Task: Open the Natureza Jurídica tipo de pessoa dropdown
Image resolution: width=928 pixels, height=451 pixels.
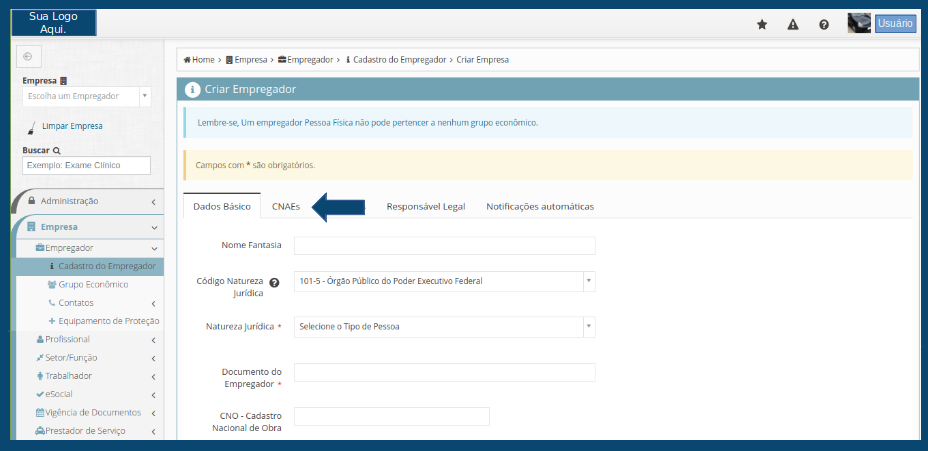Action: point(444,327)
